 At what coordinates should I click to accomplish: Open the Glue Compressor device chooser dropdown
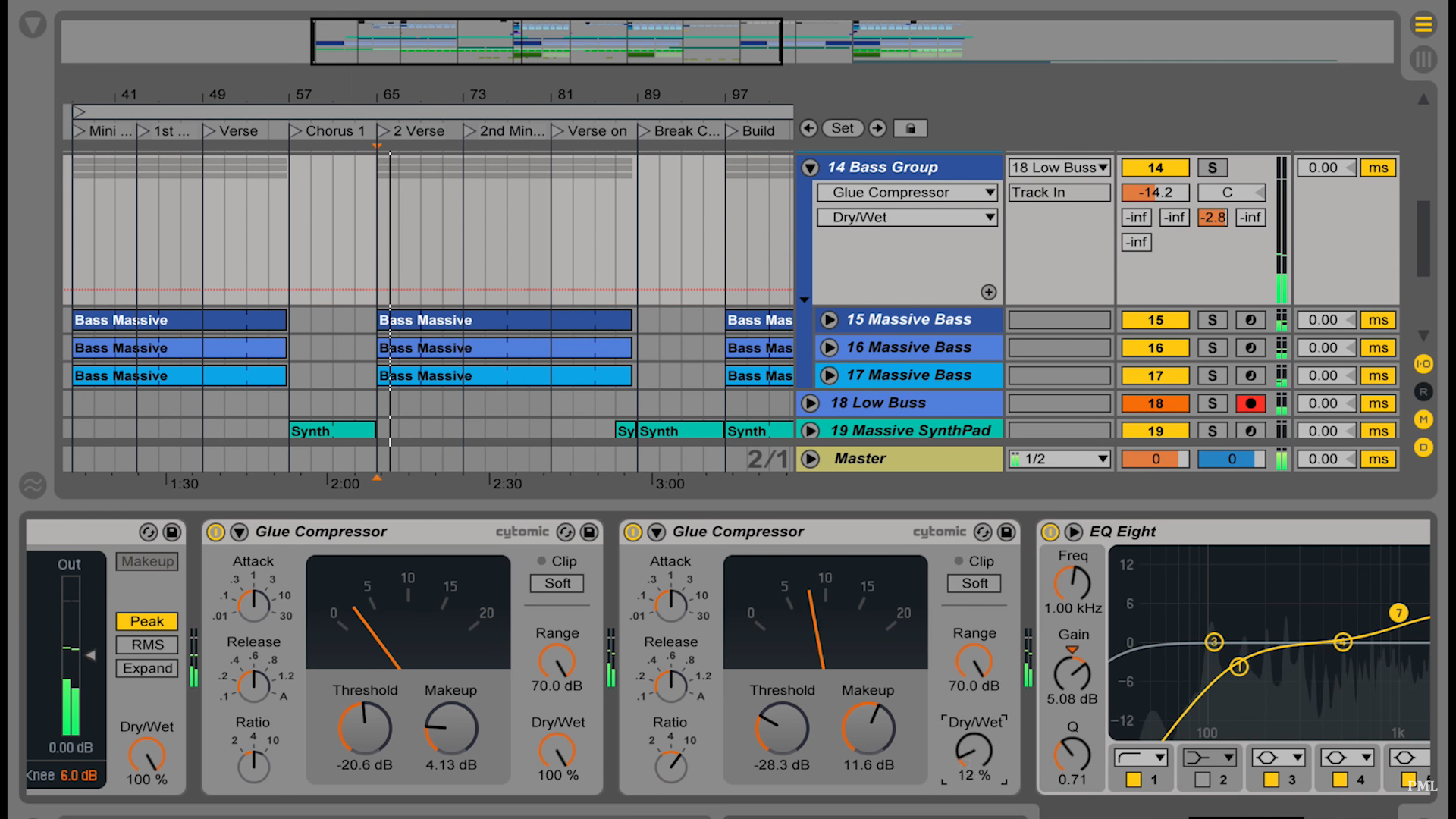point(907,193)
